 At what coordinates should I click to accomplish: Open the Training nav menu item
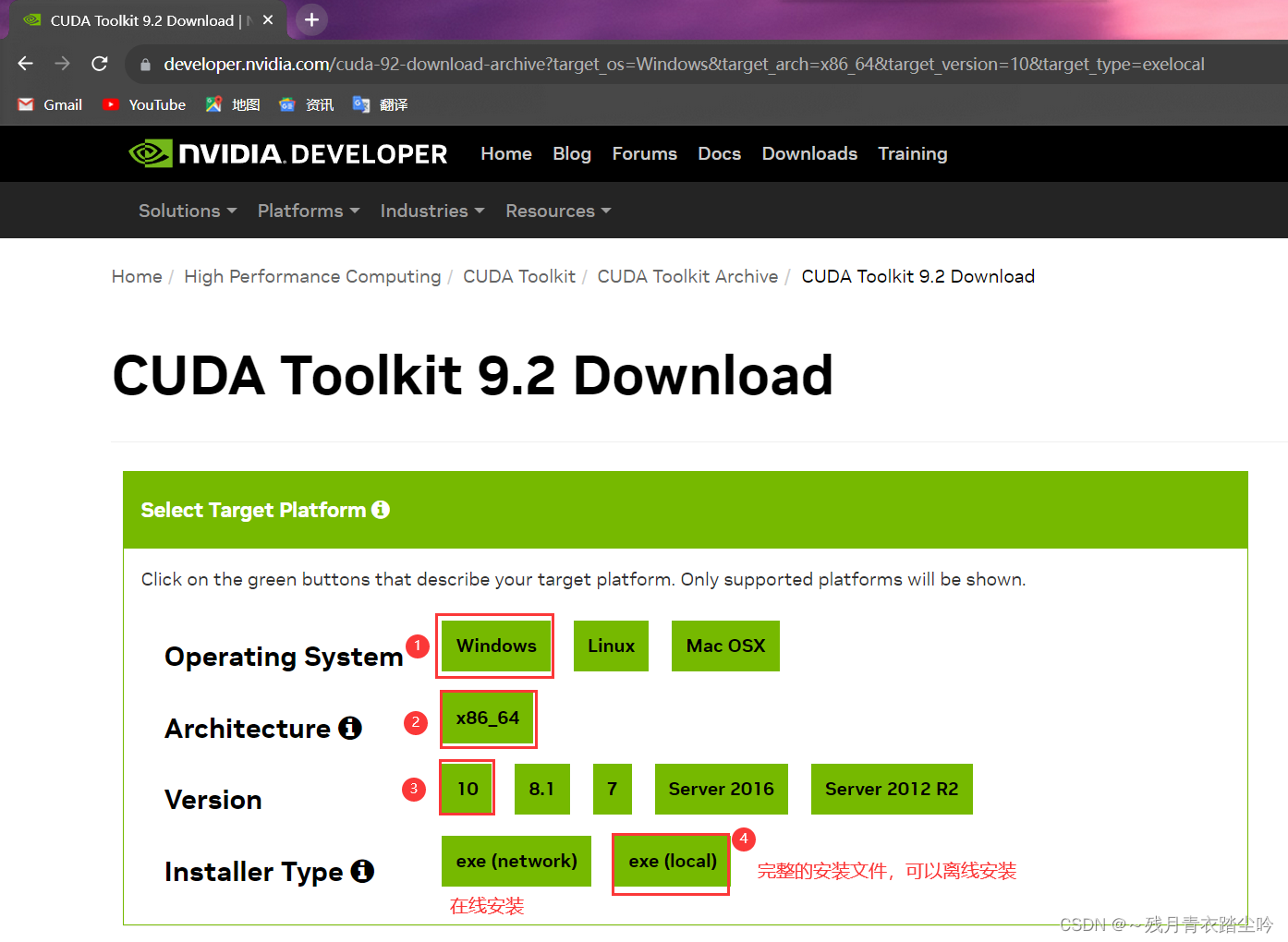click(x=913, y=153)
